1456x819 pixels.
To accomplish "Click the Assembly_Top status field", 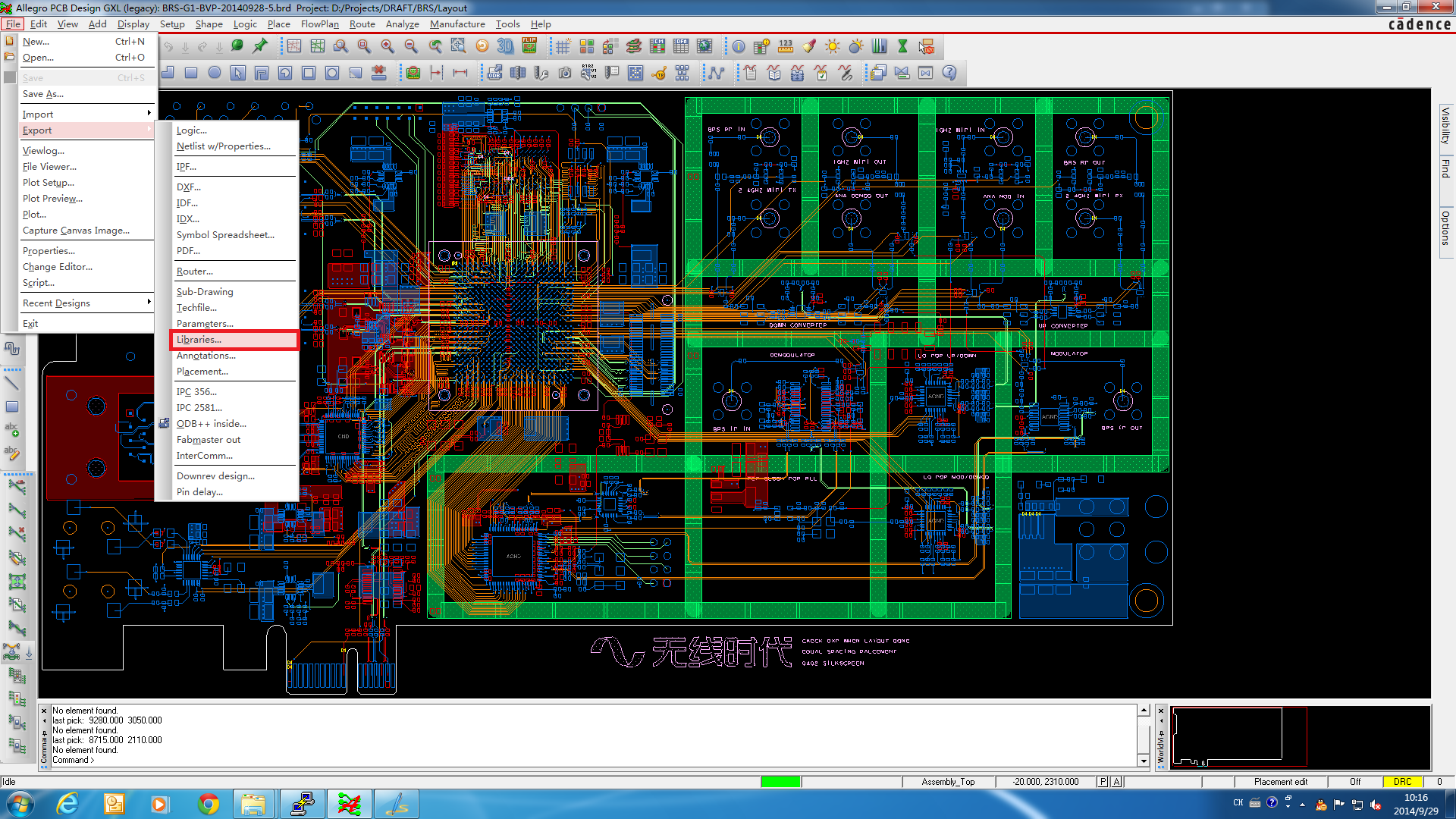I will (948, 782).
